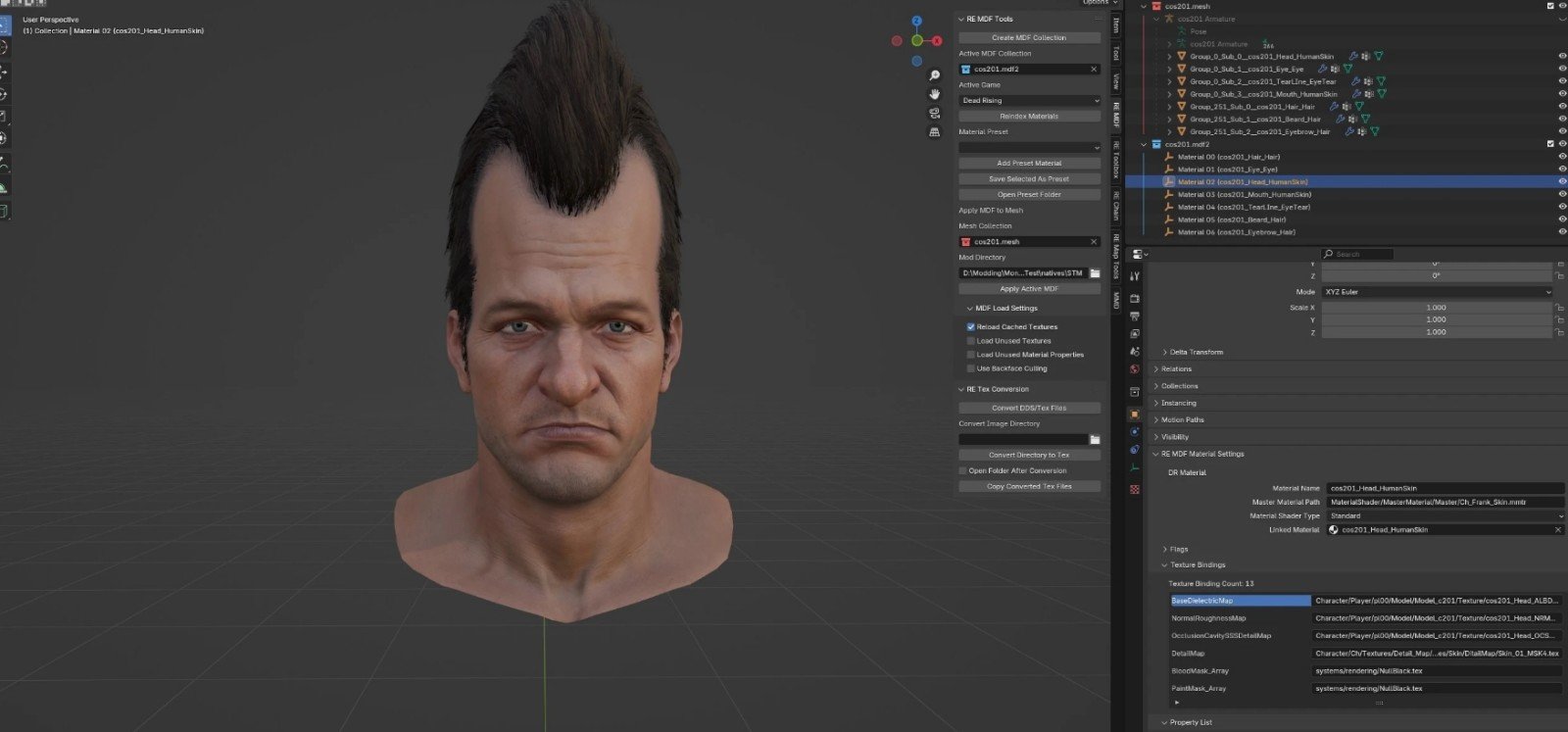This screenshot has height=732, width=1568.
Task: Open the Tool properties tab icon
Action: point(1135,278)
